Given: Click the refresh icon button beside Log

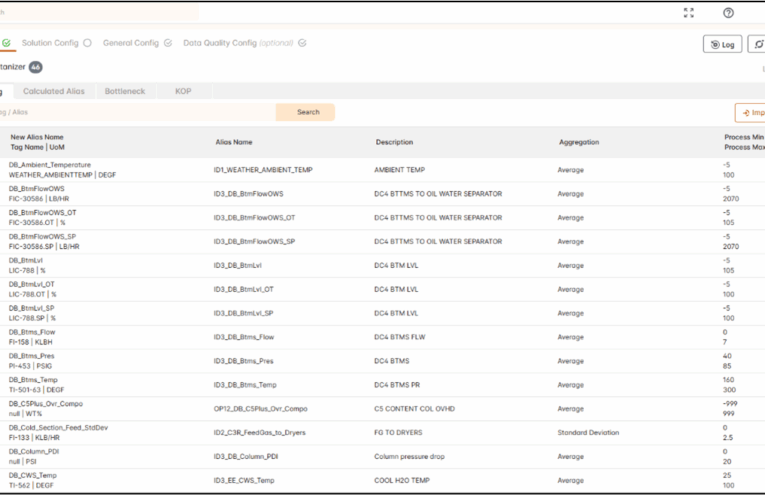Looking at the screenshot, I should (757, 44).
